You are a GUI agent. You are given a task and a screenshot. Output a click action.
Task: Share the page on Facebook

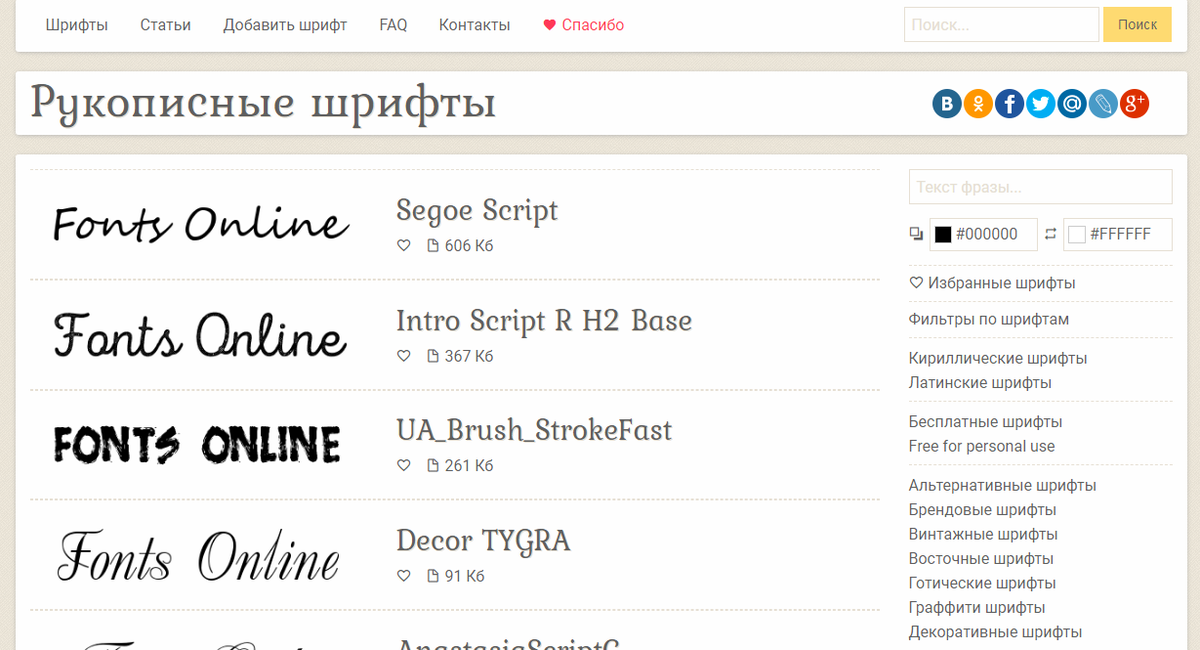1009,103
